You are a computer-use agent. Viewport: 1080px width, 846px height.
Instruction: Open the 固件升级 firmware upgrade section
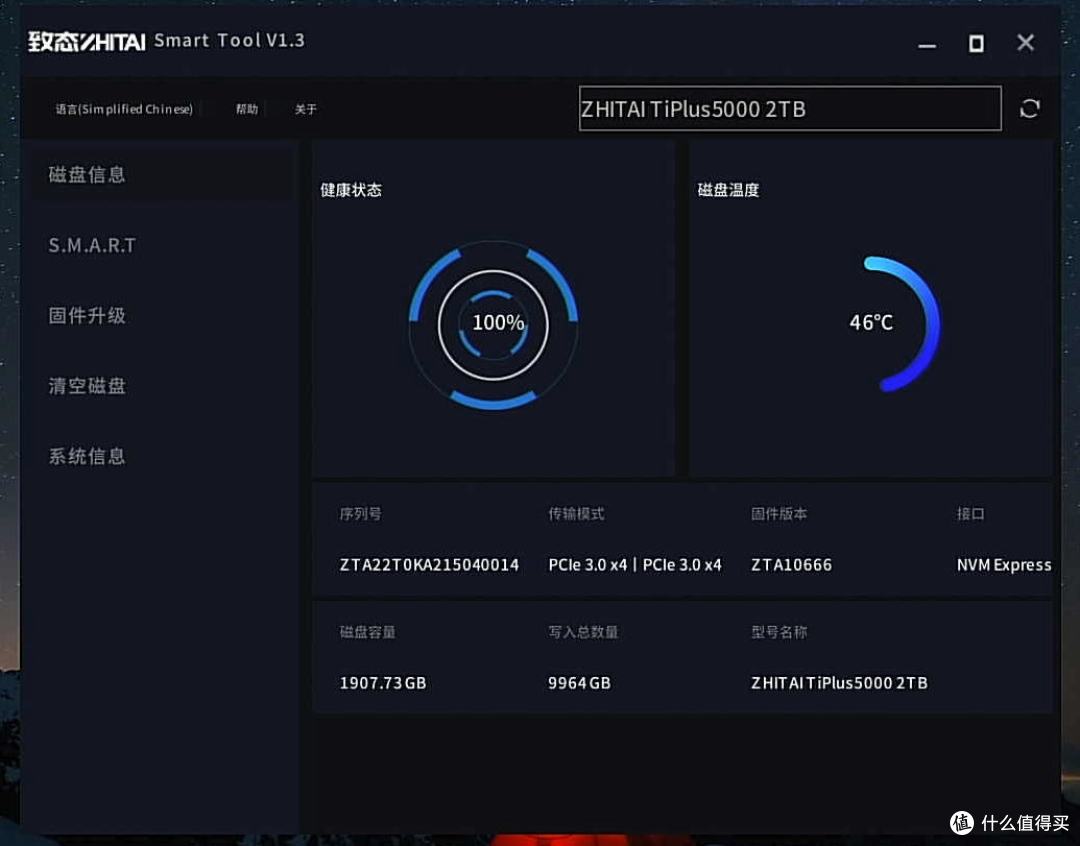(x=85, y=315)
